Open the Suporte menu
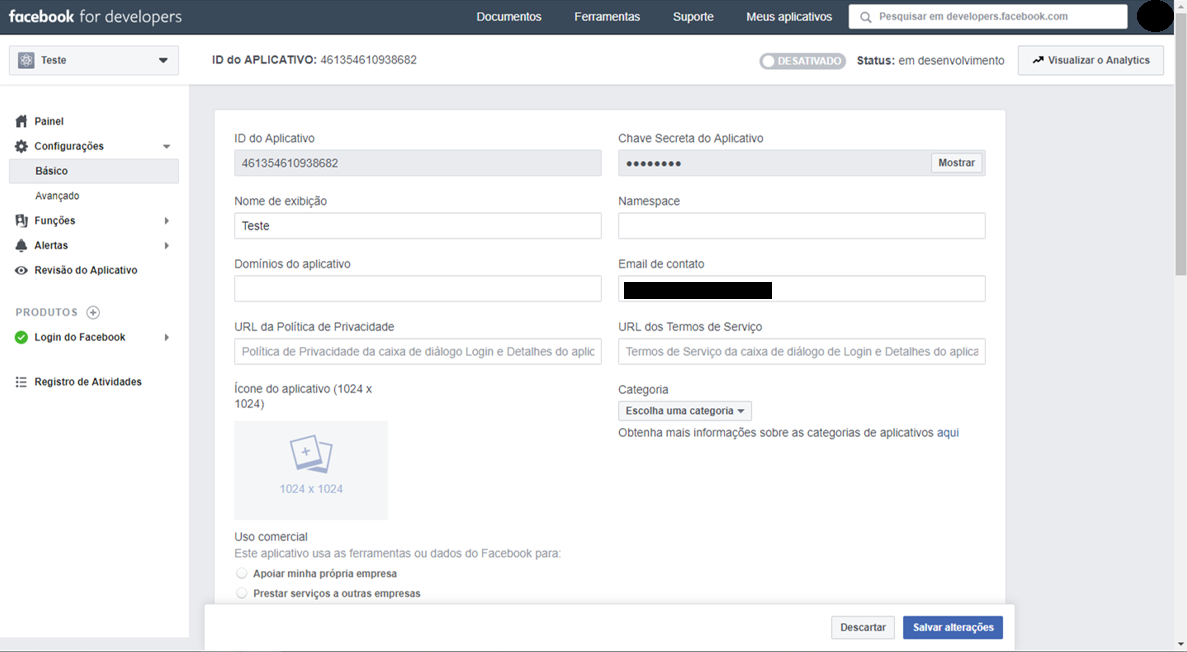The width and height of the screenshot is (1187, 652). 693,17
